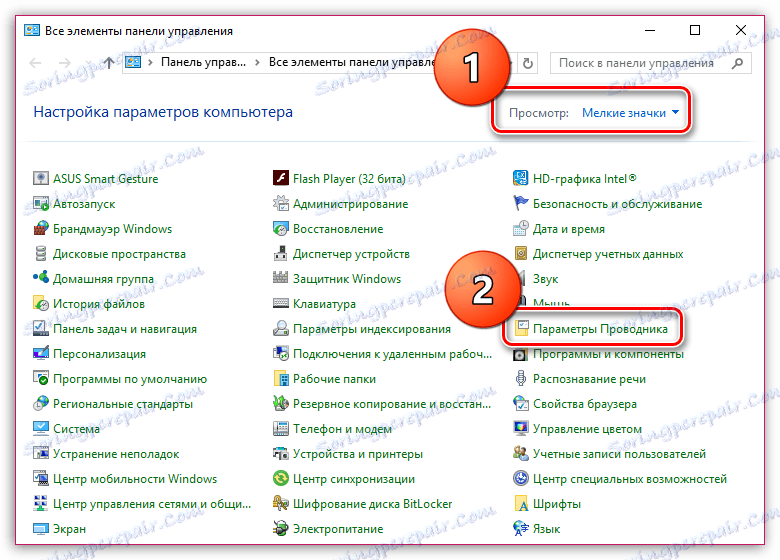
Task: Select Все элементы панели управления breadcrumb
Action: pos(353,62)
